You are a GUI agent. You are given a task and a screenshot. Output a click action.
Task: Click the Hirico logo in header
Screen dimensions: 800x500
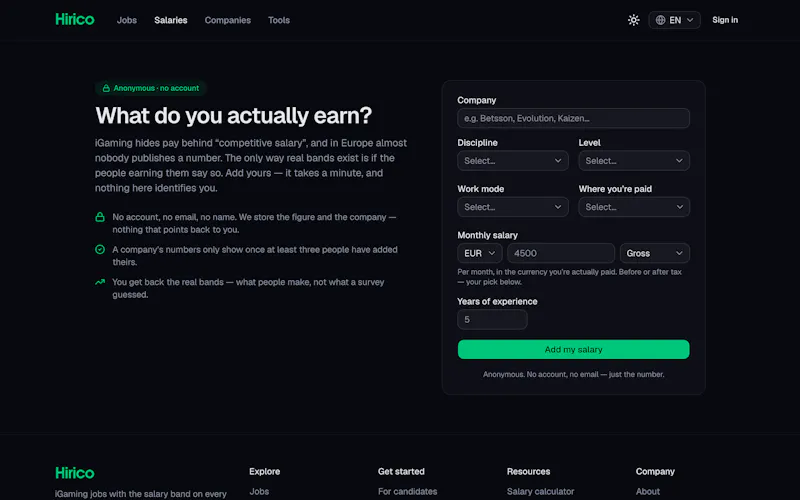74,19
